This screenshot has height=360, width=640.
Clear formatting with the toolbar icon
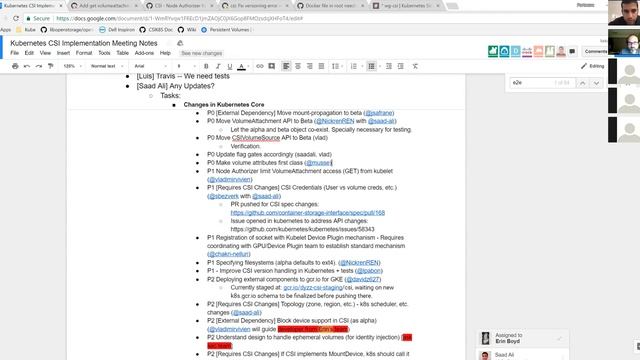click(415, 66)
